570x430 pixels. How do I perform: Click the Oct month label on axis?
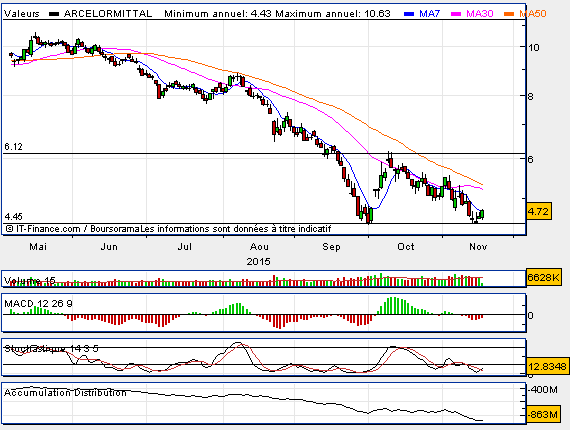coord(406,247)
